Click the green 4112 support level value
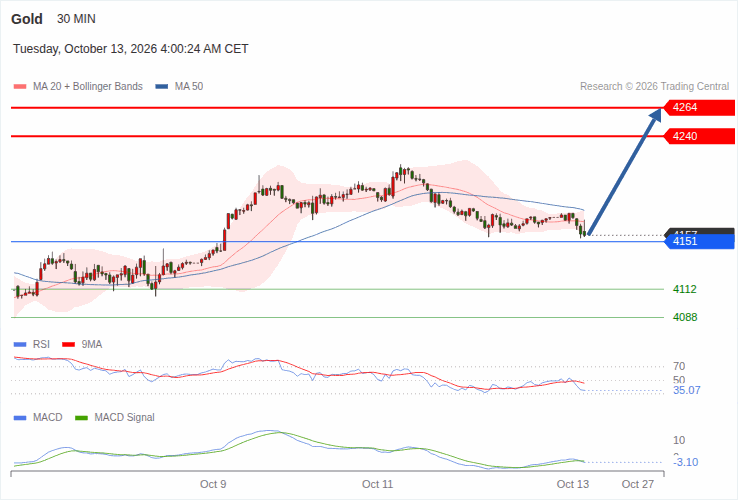This screenshot has width=738, height=500. (x=685, y=289)
